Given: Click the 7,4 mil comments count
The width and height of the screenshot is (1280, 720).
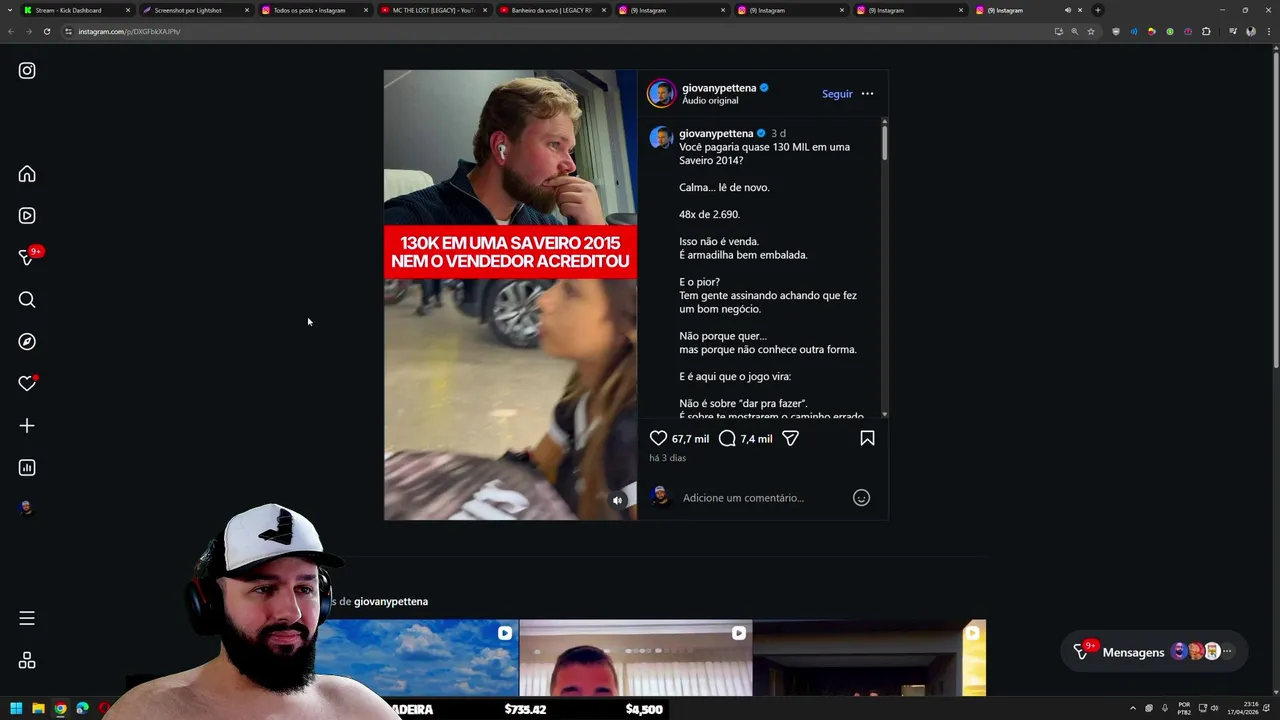Looking at the screenshot, I should tap(756, 439).
